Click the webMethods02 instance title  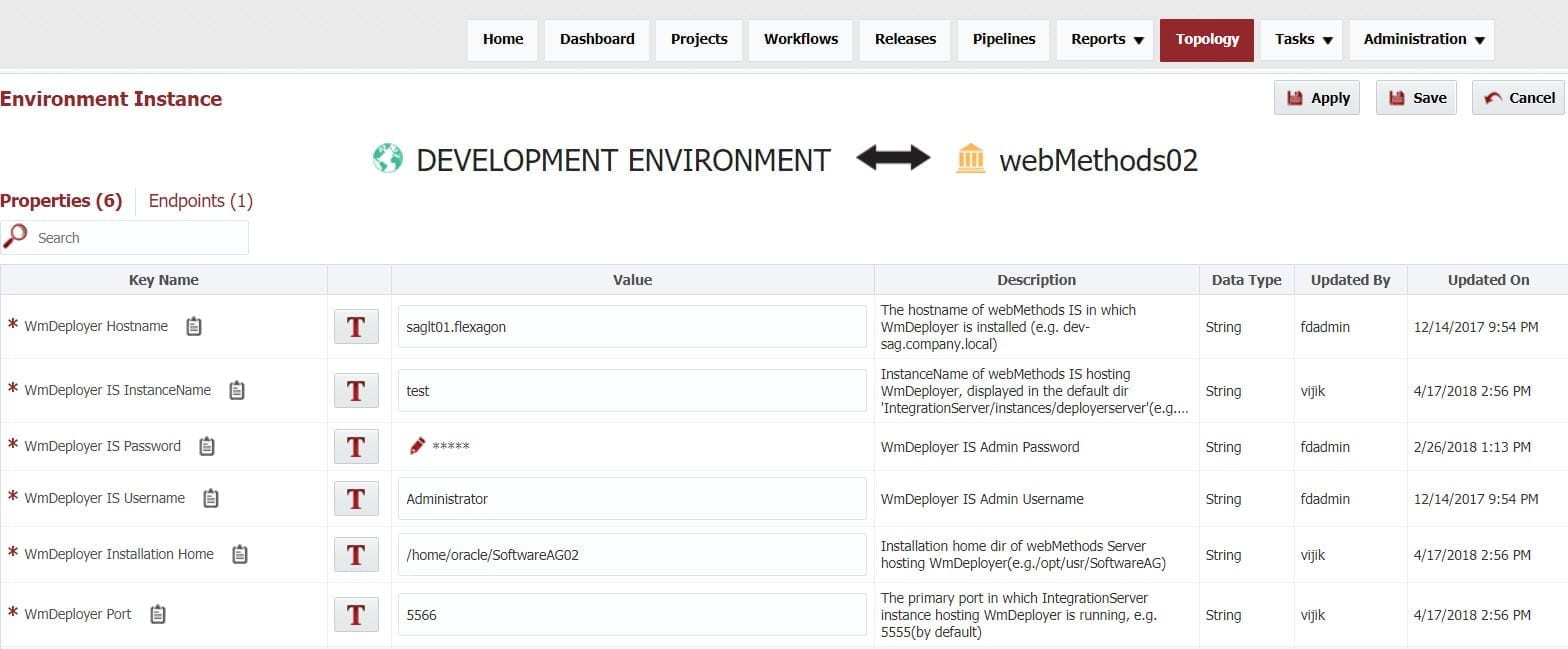[x=1099, y=160]
